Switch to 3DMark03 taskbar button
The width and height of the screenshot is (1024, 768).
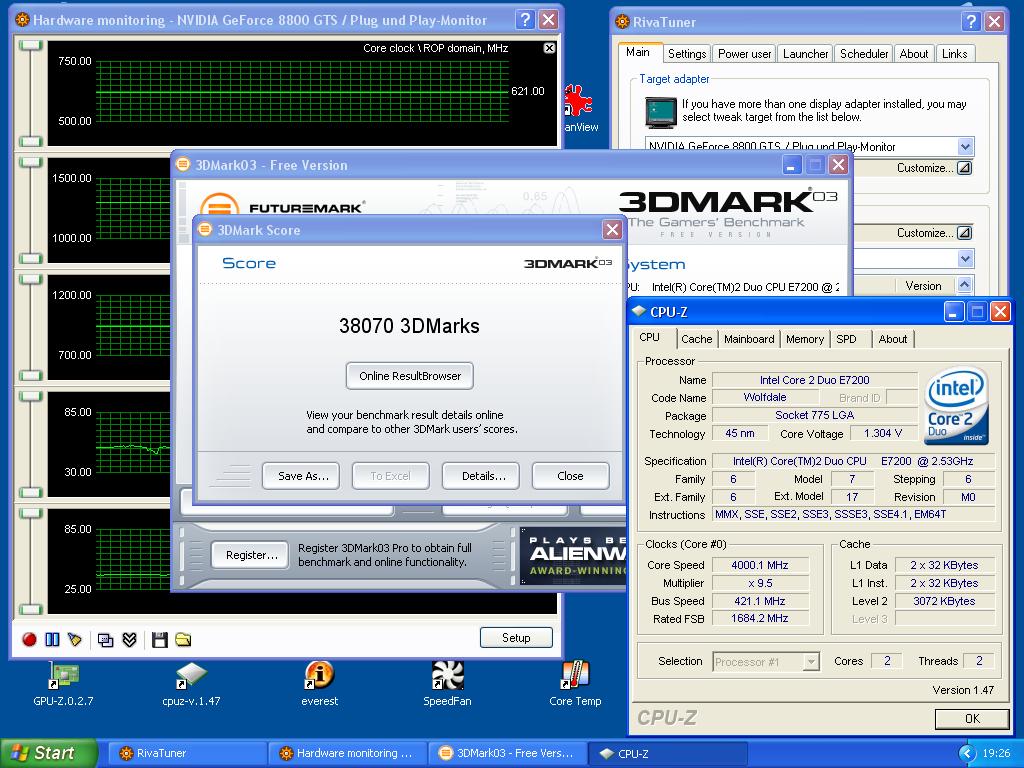[507, 753]
